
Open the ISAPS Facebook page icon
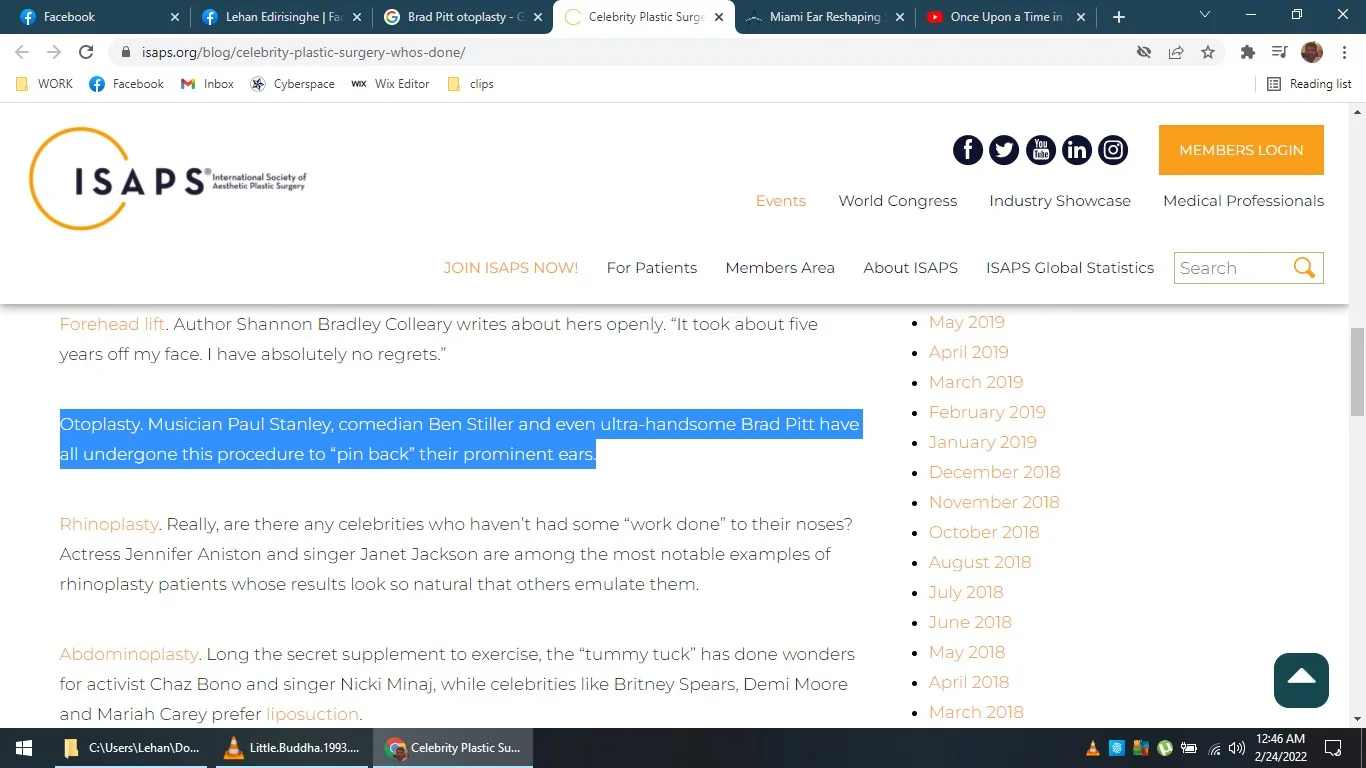point(968,150)
